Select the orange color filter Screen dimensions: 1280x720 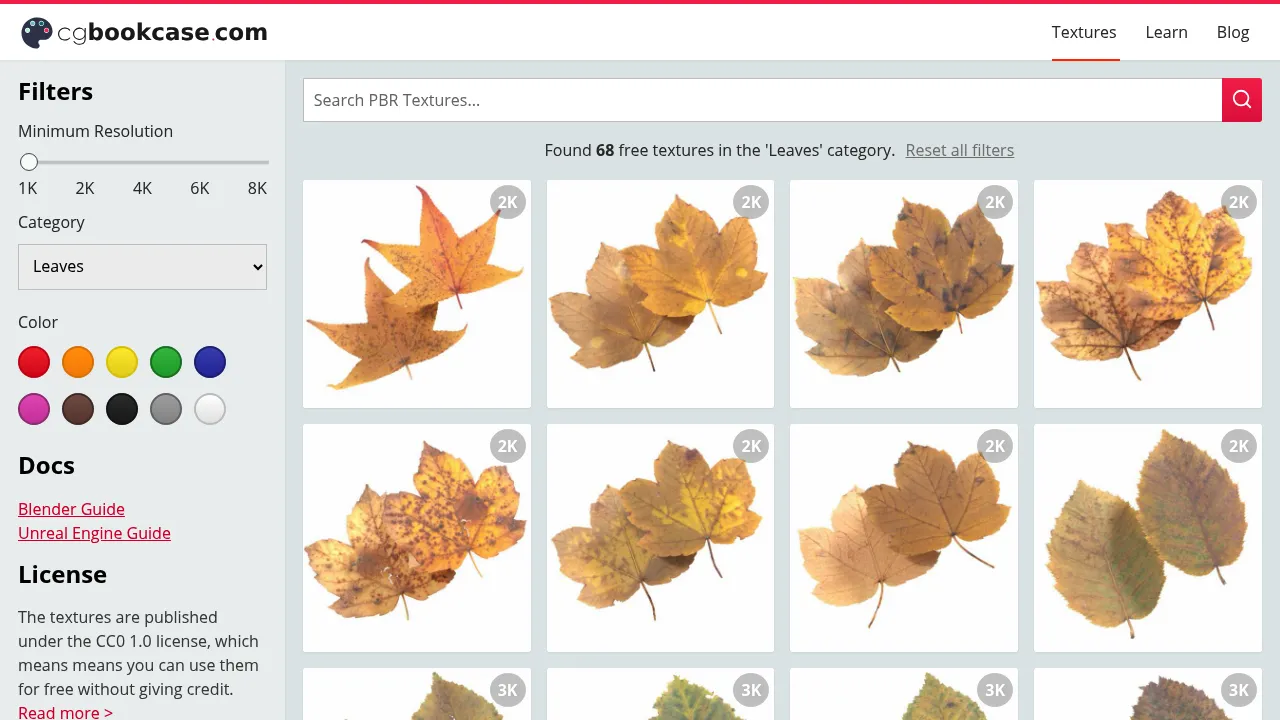tap(78, 362)
